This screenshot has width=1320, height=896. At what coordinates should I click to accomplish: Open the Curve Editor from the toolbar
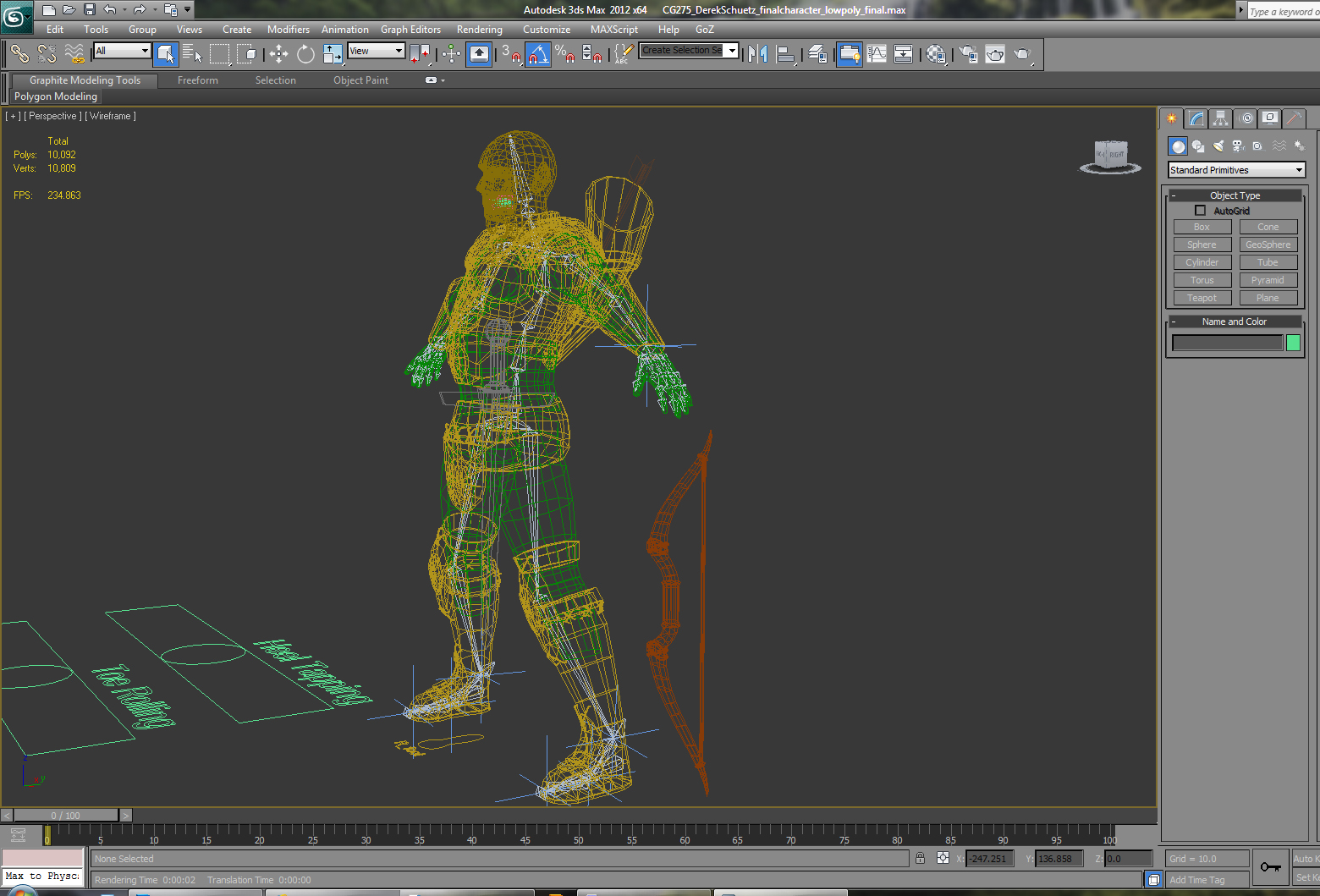tap(877, 55)
